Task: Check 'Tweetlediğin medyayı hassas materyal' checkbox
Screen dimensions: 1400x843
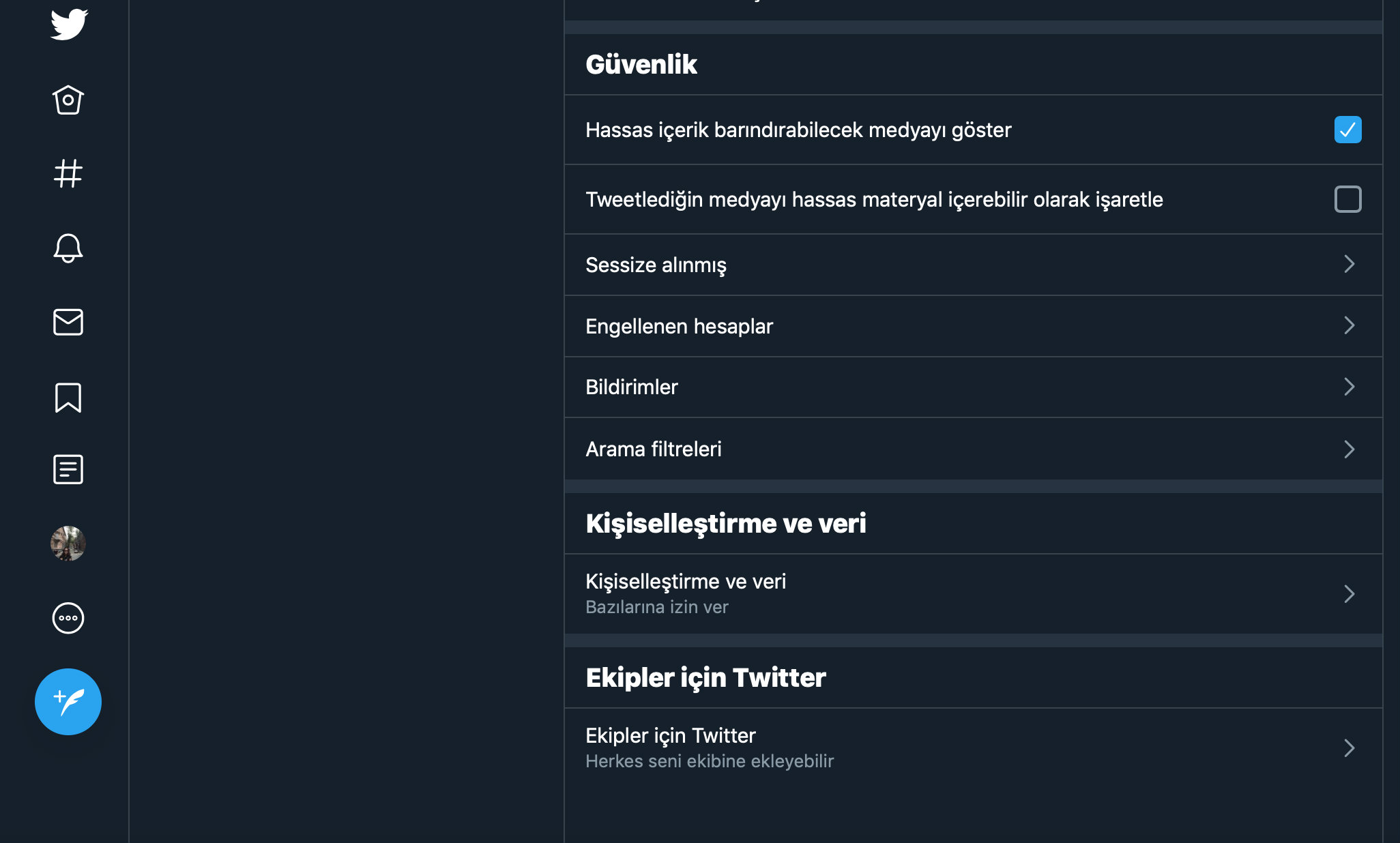Action: coord(1347,199)
